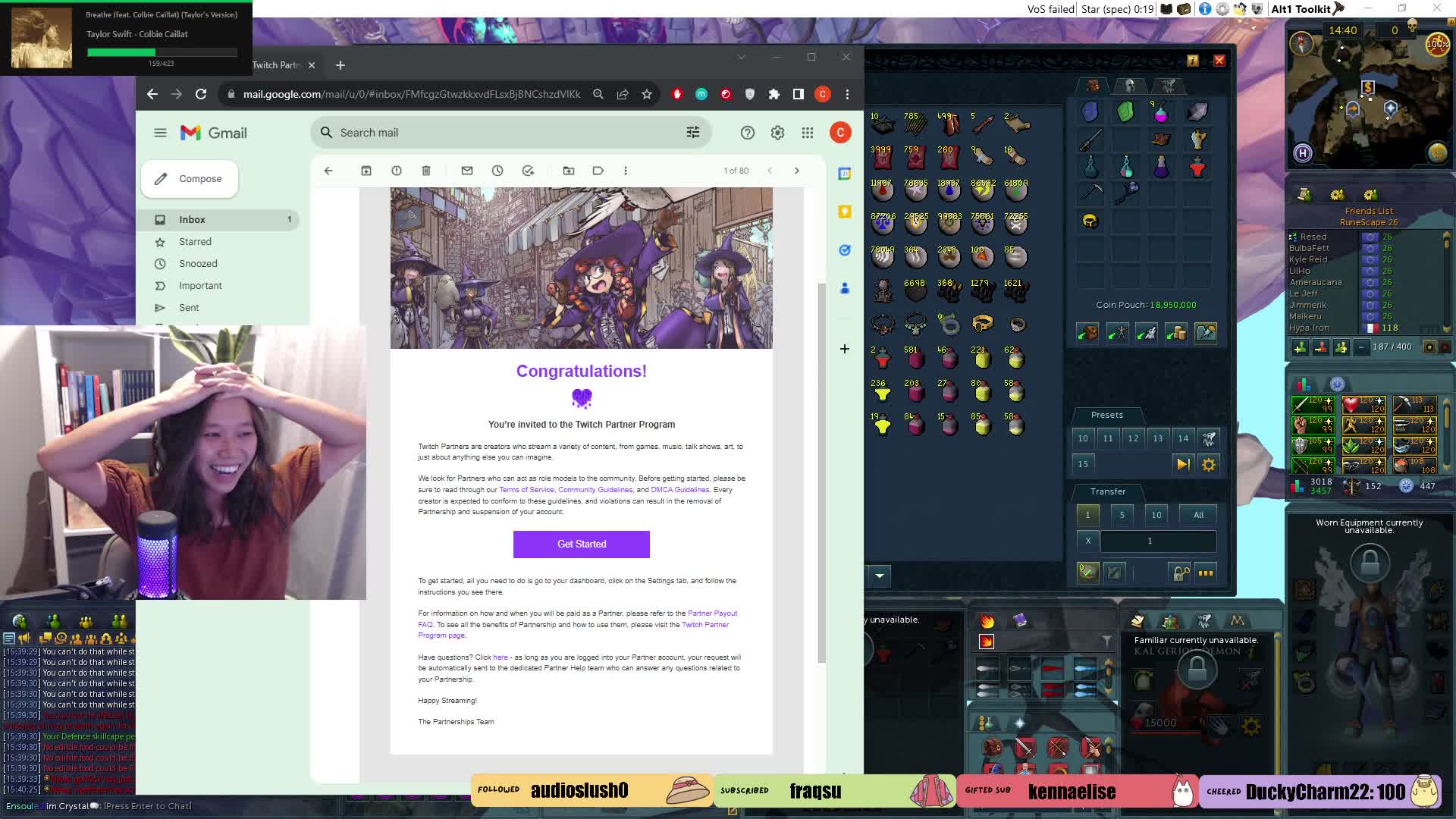1456x819 pixels.
Task: Open the DMCA Guidelines link
Action: [680, 490]
